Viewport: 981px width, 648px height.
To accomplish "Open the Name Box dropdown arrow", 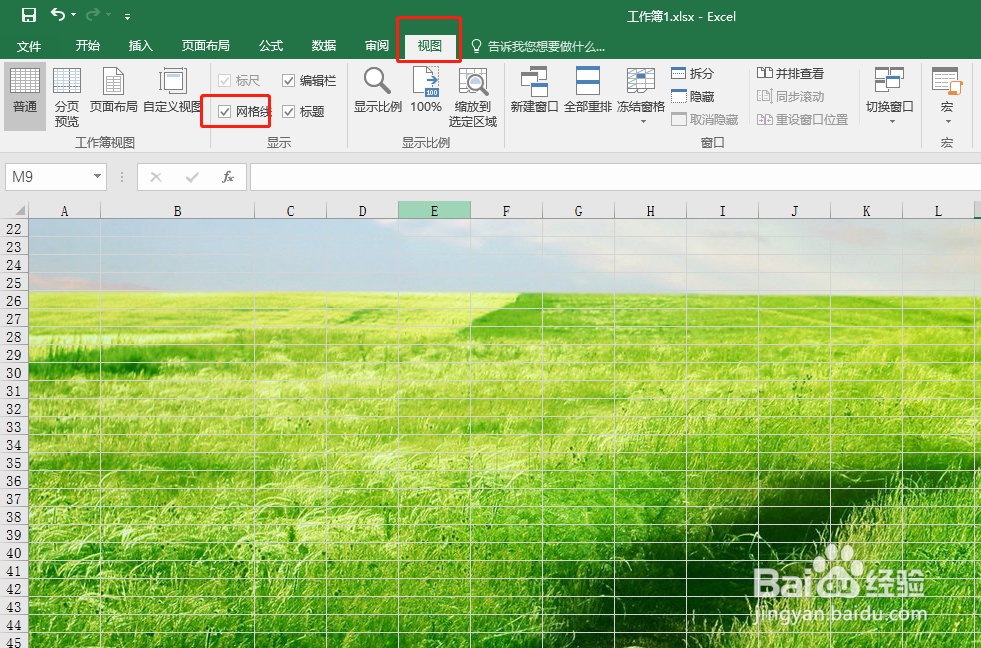I will click(x=96, y=176).
